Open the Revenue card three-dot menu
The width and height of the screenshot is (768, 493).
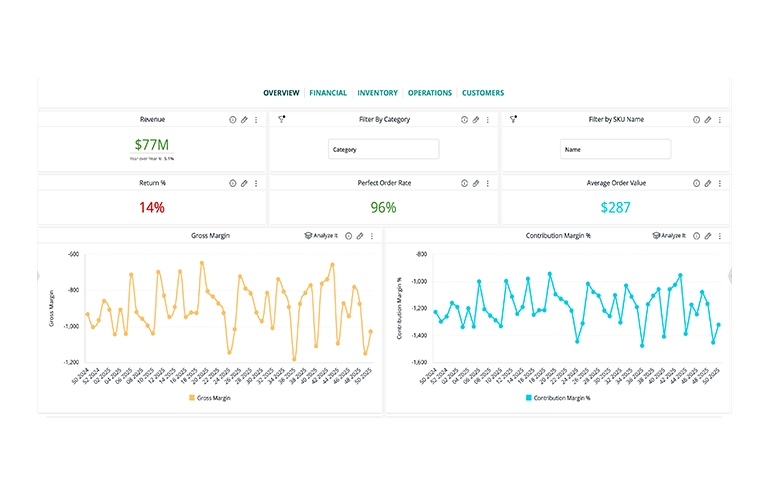click(256, 119)
